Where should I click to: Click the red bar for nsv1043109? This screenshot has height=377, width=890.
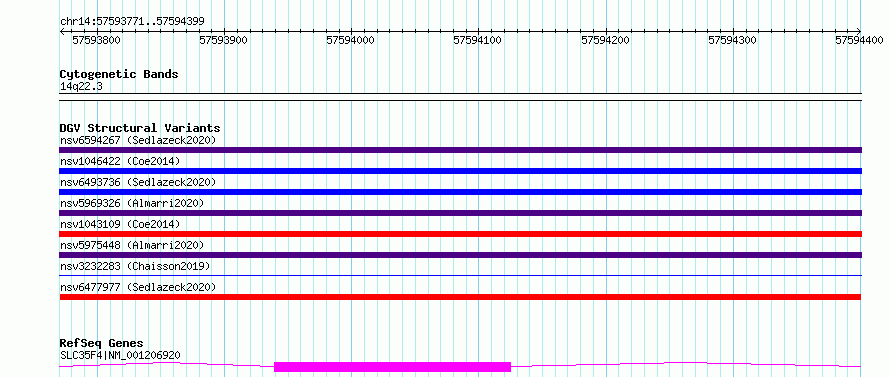[460, 234]
